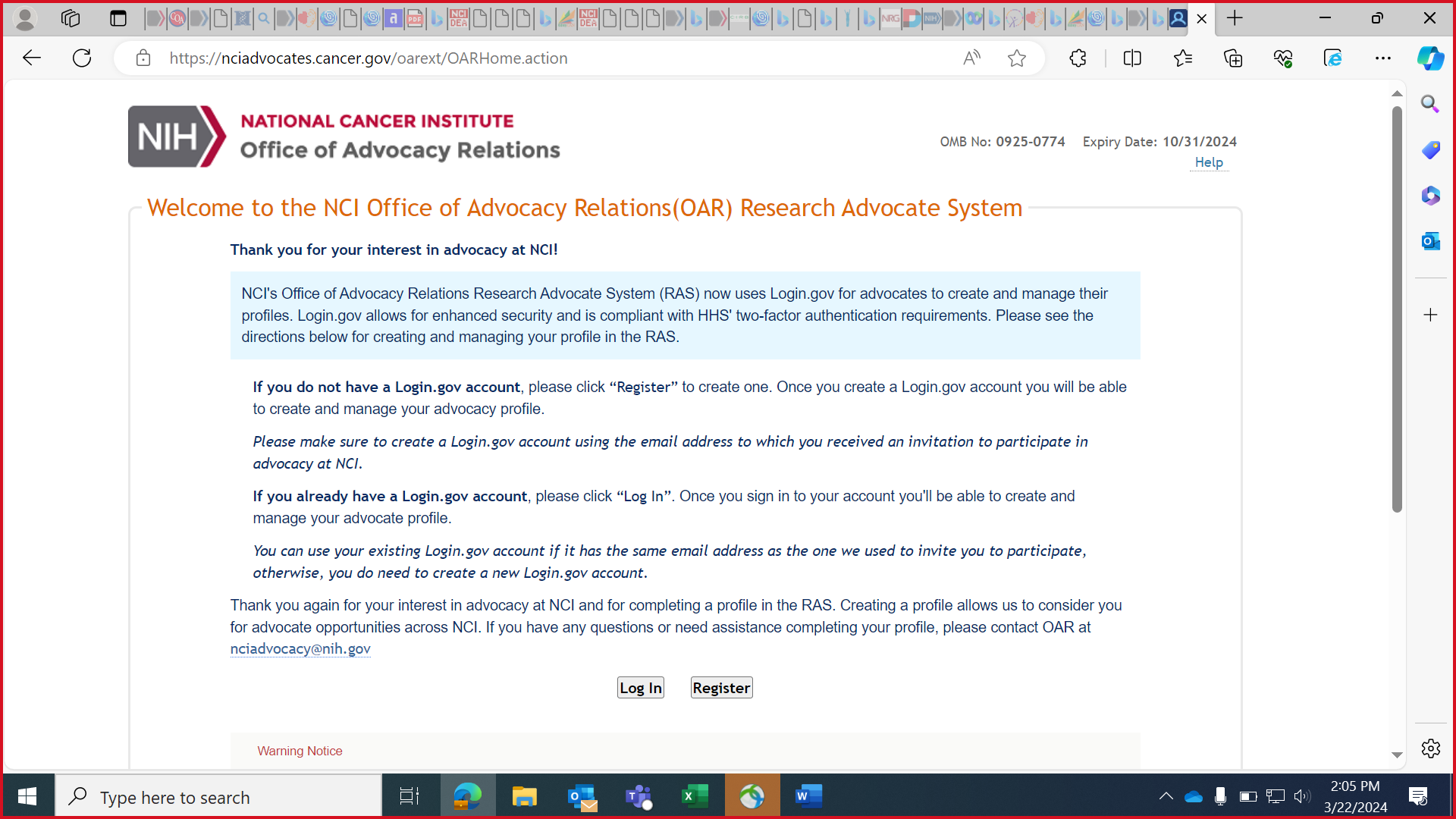Show hidden system tray icons chevron

(x=1166, y=796)
